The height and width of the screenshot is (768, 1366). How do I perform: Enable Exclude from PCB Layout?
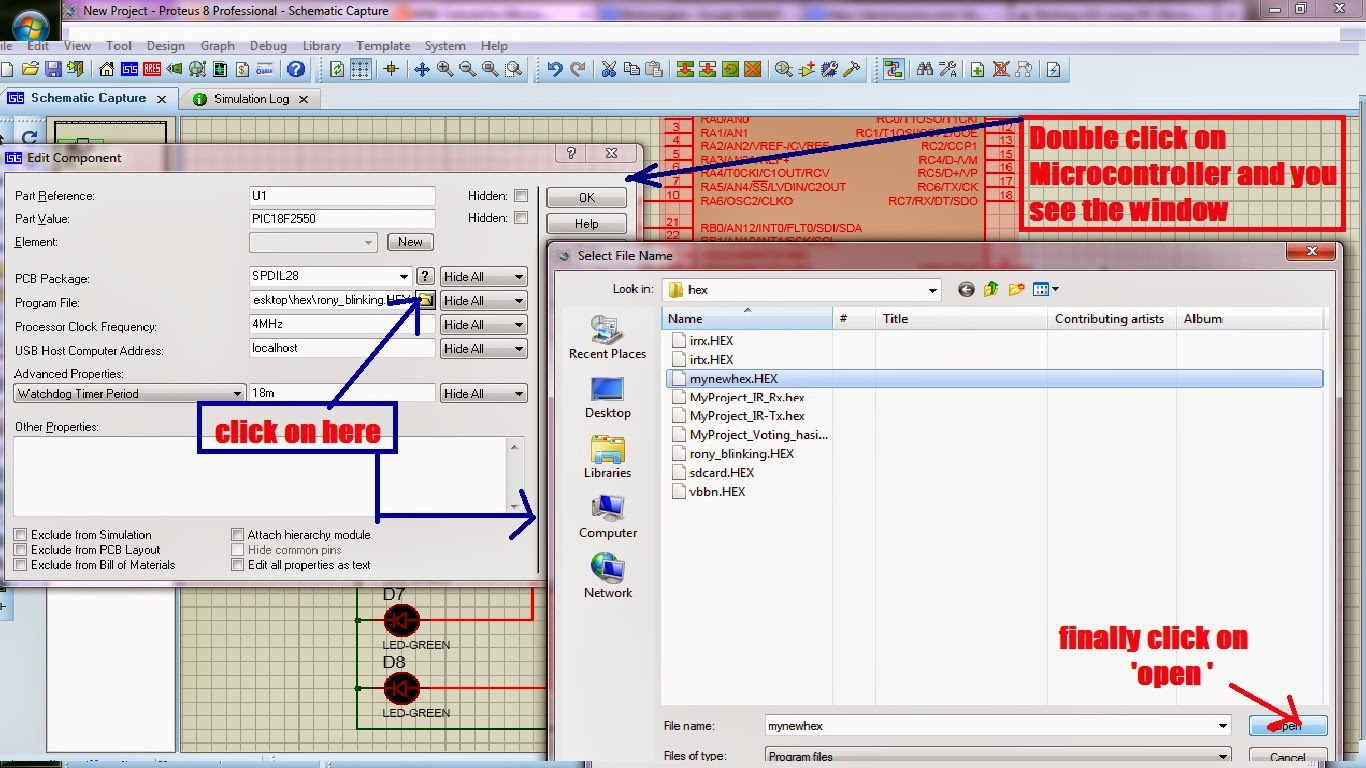20,550
